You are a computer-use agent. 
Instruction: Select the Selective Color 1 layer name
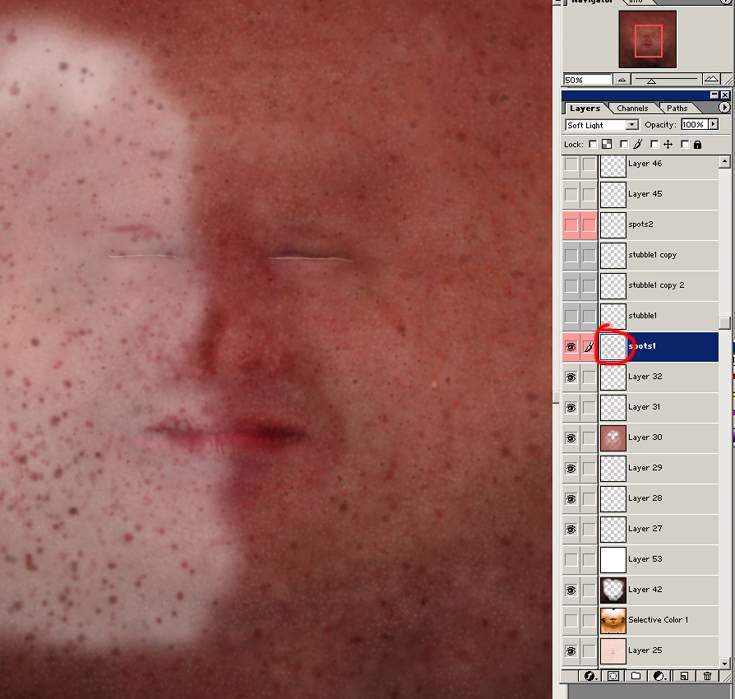point(658,620)
